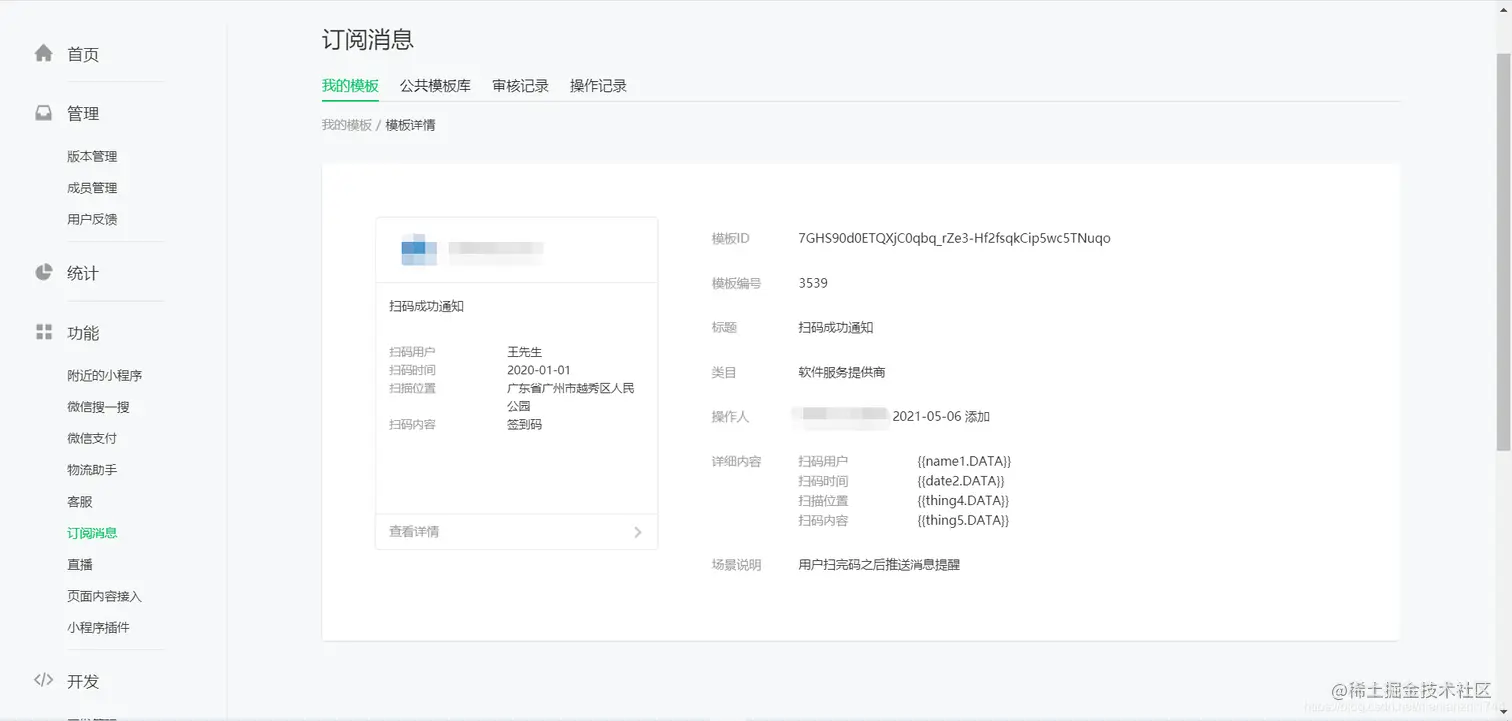Open 直播 under the 功能 section
Screen dimensions: 1512x721
(x=79, y=564)
